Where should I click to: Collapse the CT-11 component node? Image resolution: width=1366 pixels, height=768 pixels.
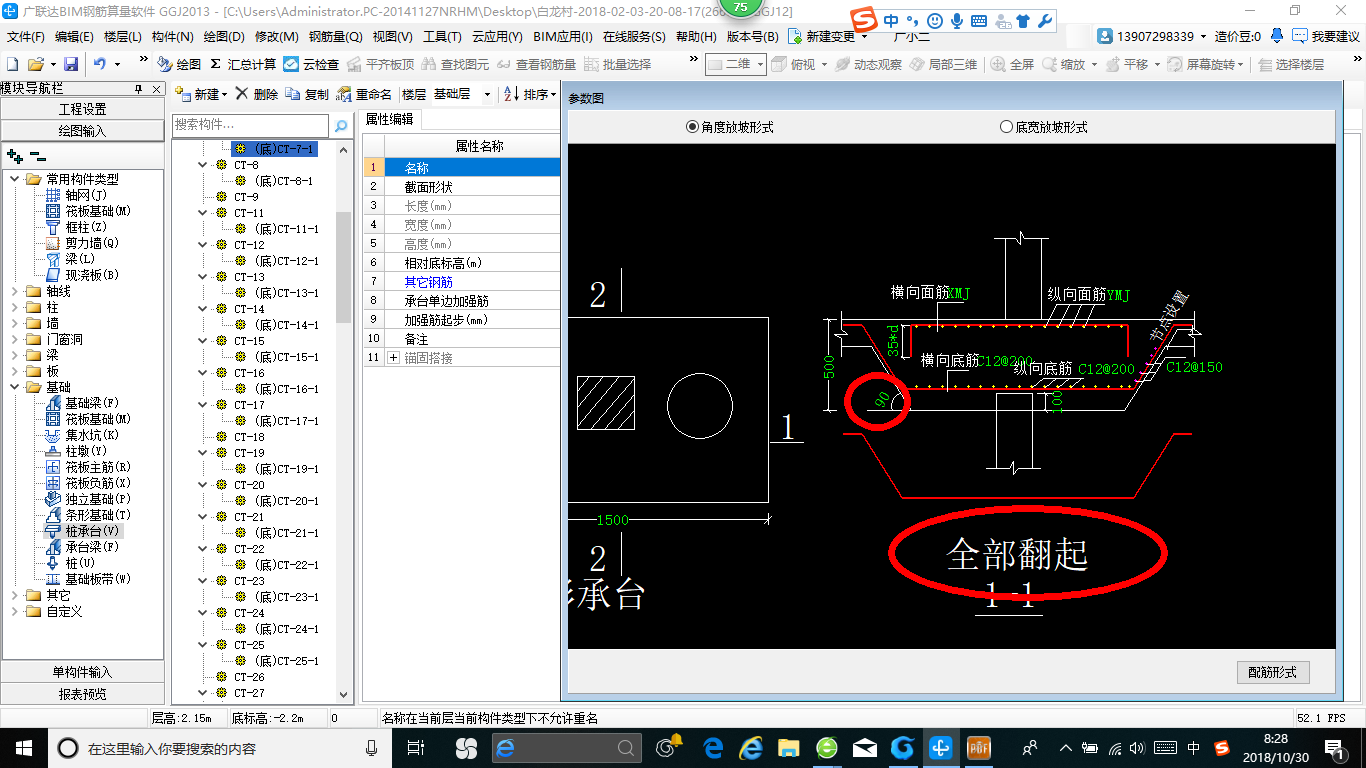pyautogui.click(x=204, y=213)
